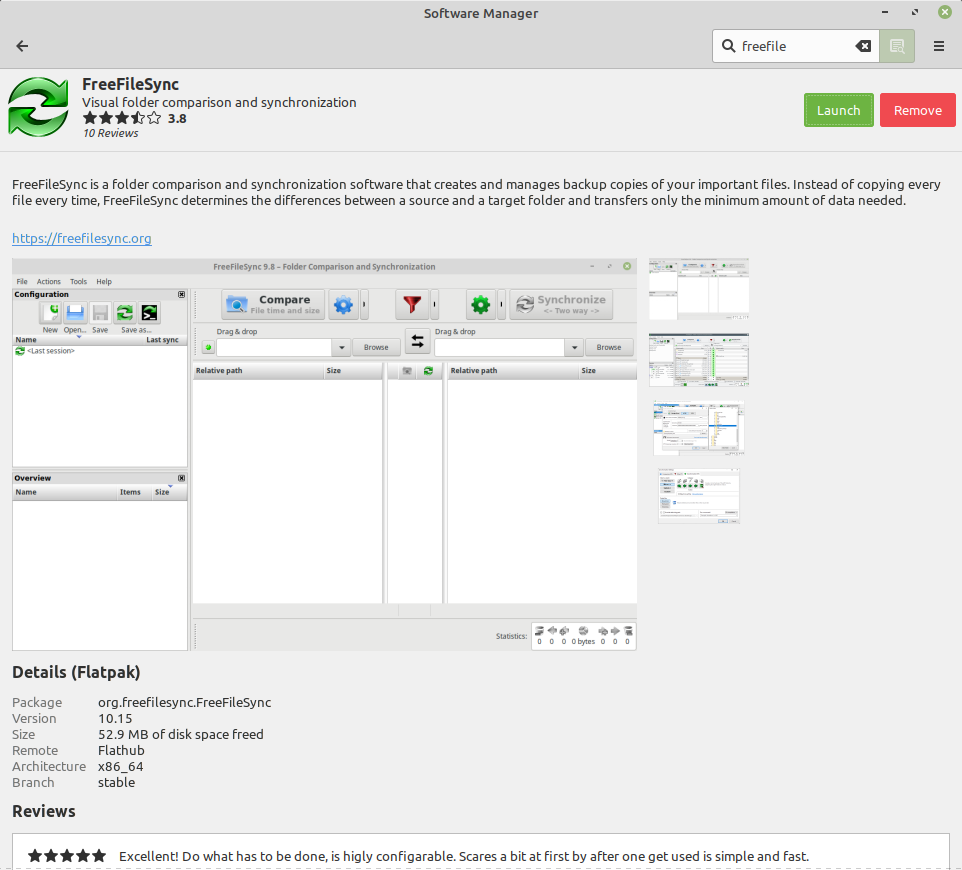Viewport: 962px width, 870px height.
Task: Click the package name "org.freefilesync.FreeFileSync"
Action: click(185, 703)
